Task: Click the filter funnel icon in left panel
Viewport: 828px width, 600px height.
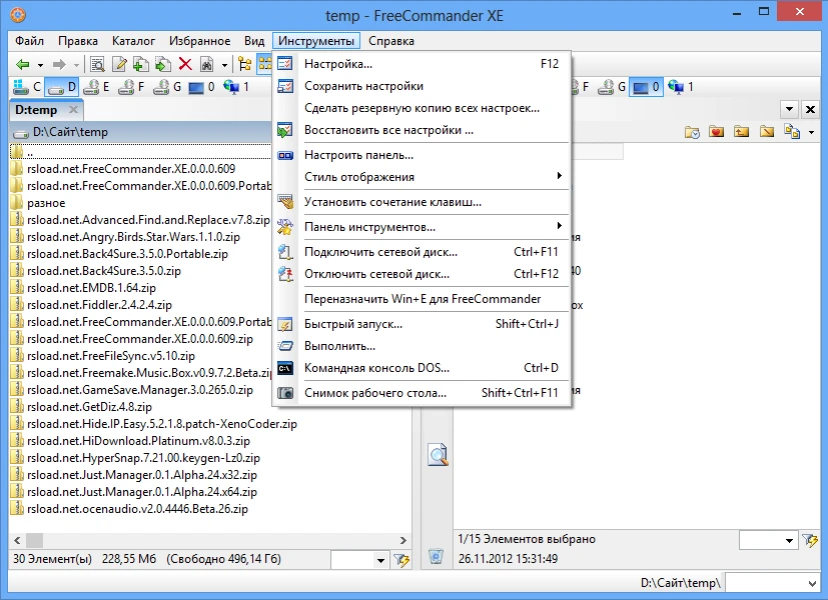Action: coord(401,561)
